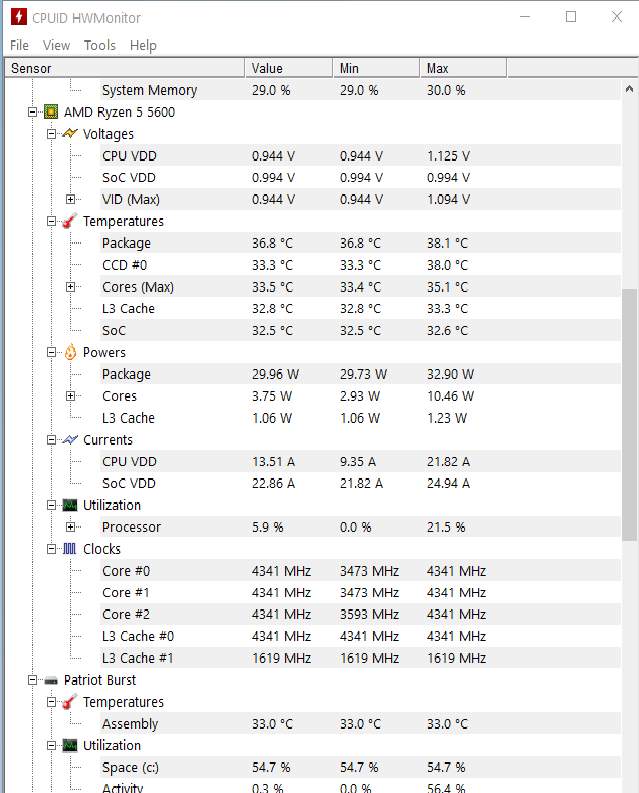Click the CPU Temperatures thermometer icon

coord(69,221)
